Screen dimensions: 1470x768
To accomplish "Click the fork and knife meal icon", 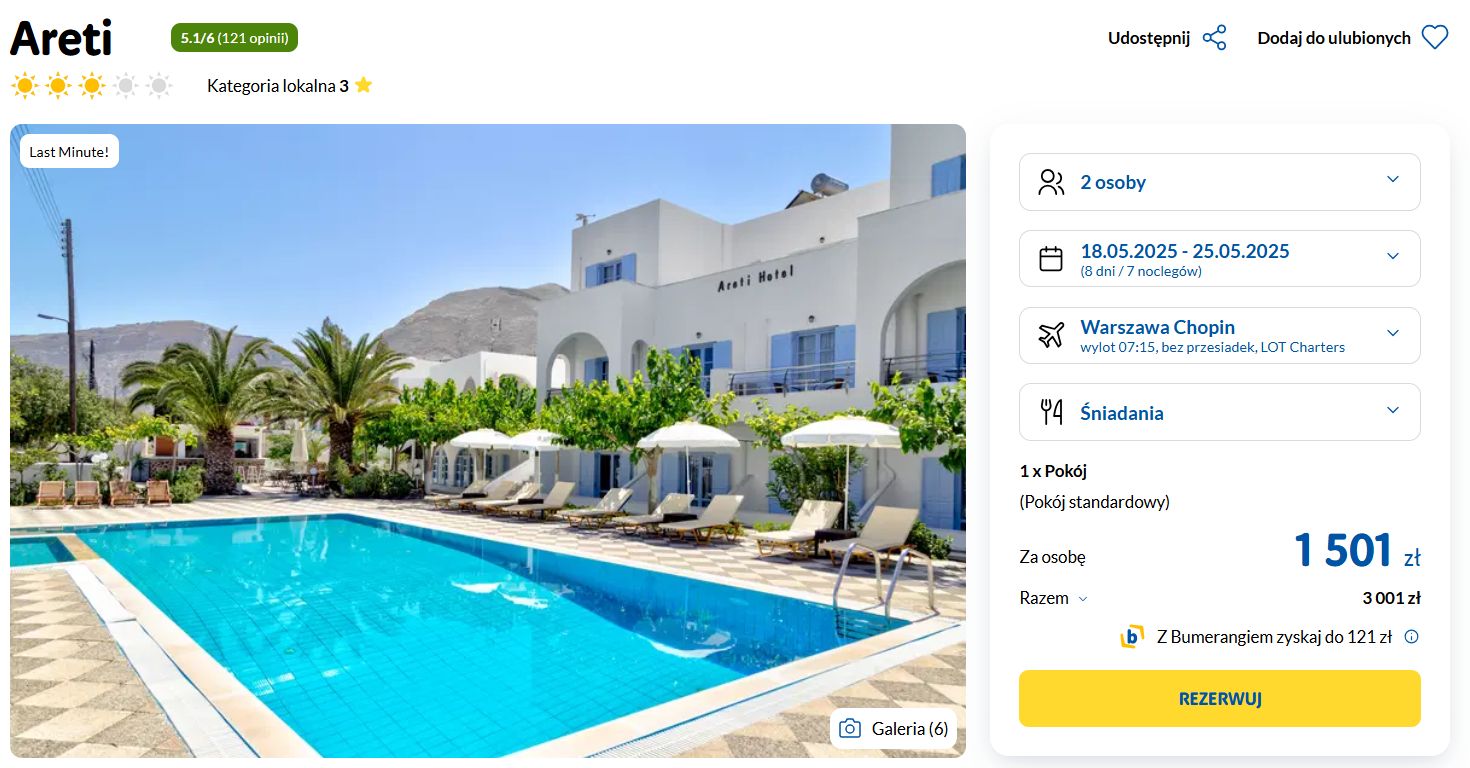I will (x=1051, y=412).
